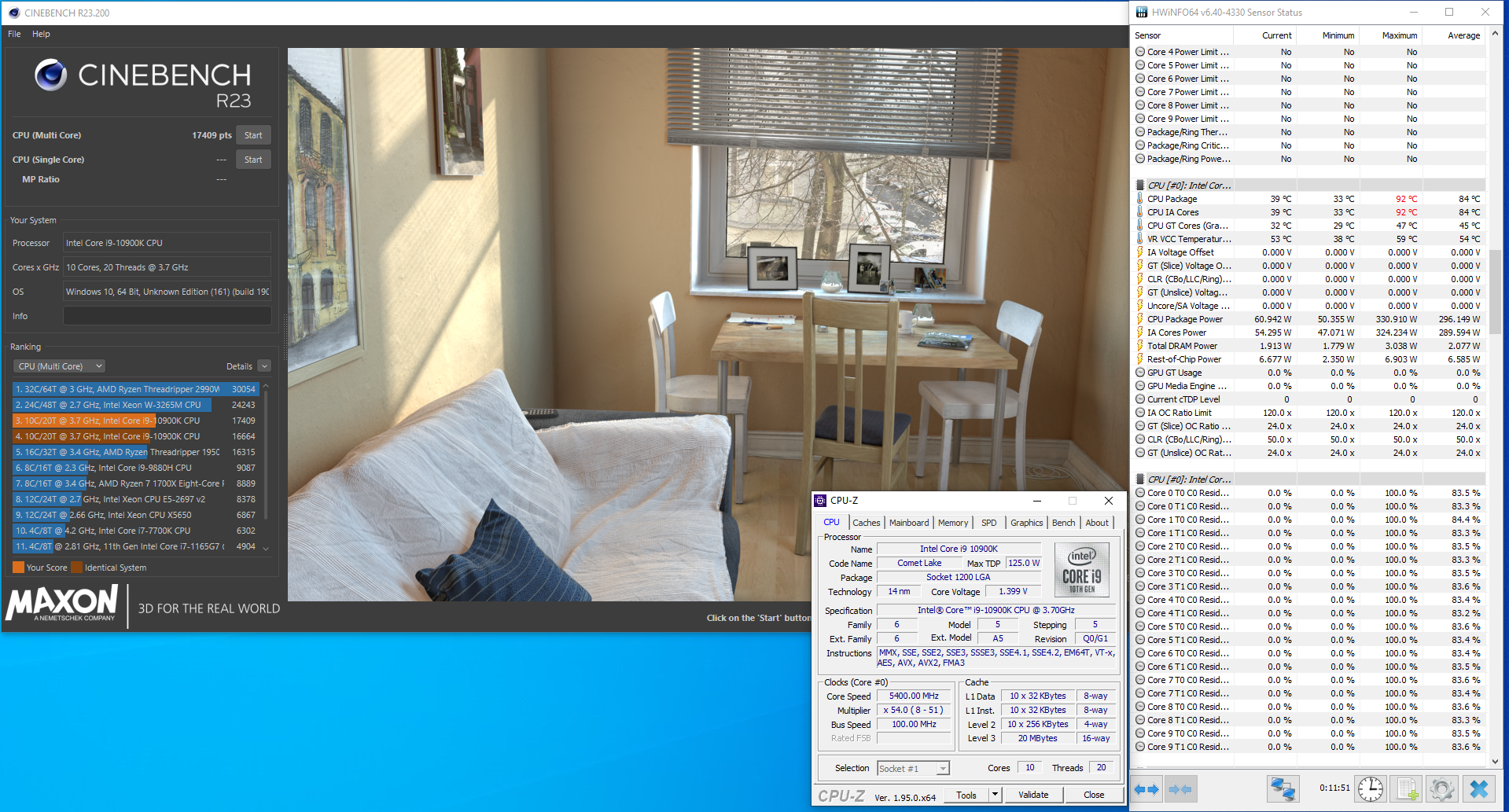This screenshot has width=1509, height=812.
Task: Open HWiNFO remote network computers icon
Action: click(x=1283, y=789)
